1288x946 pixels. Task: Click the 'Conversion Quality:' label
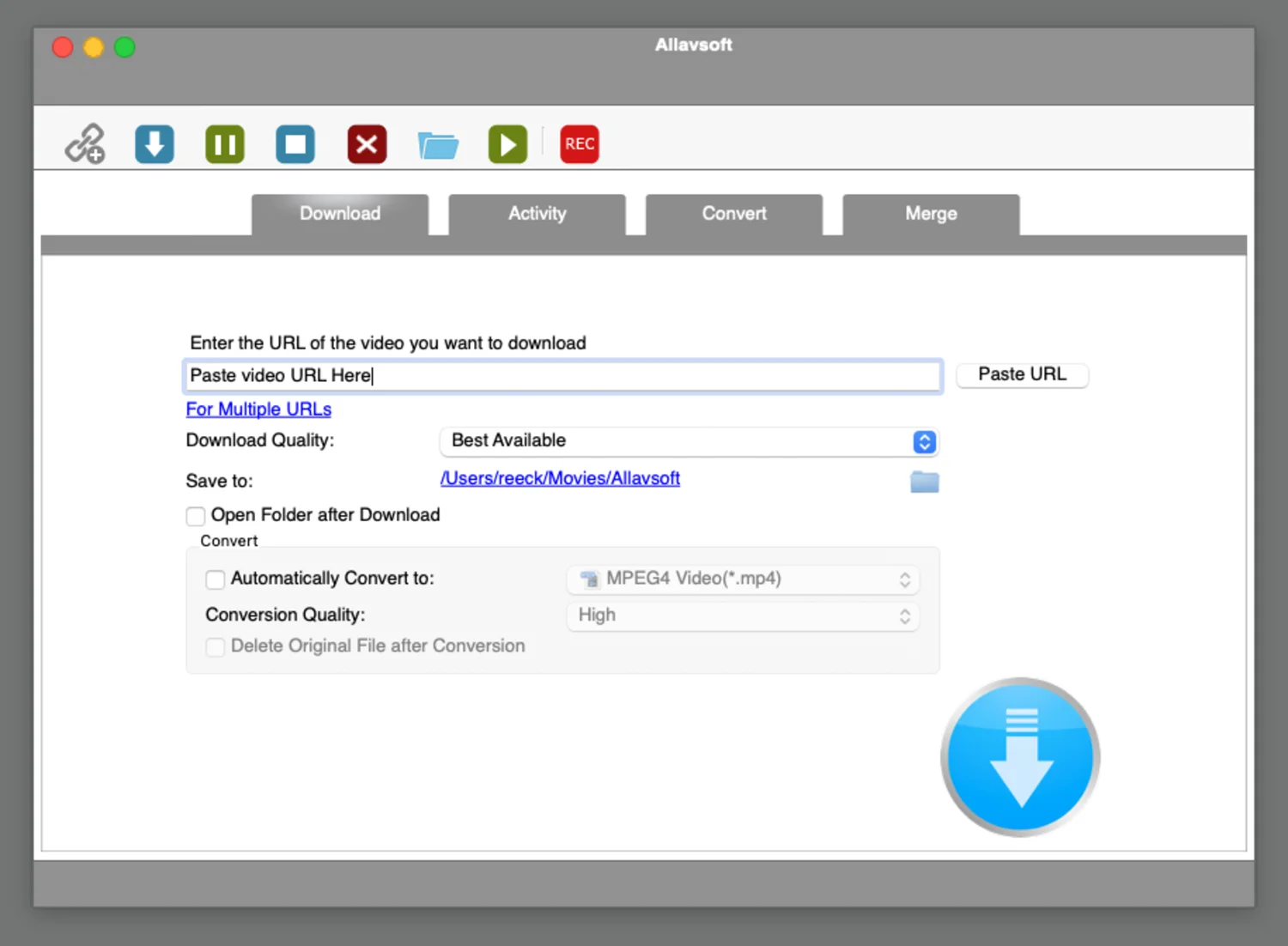285,615
